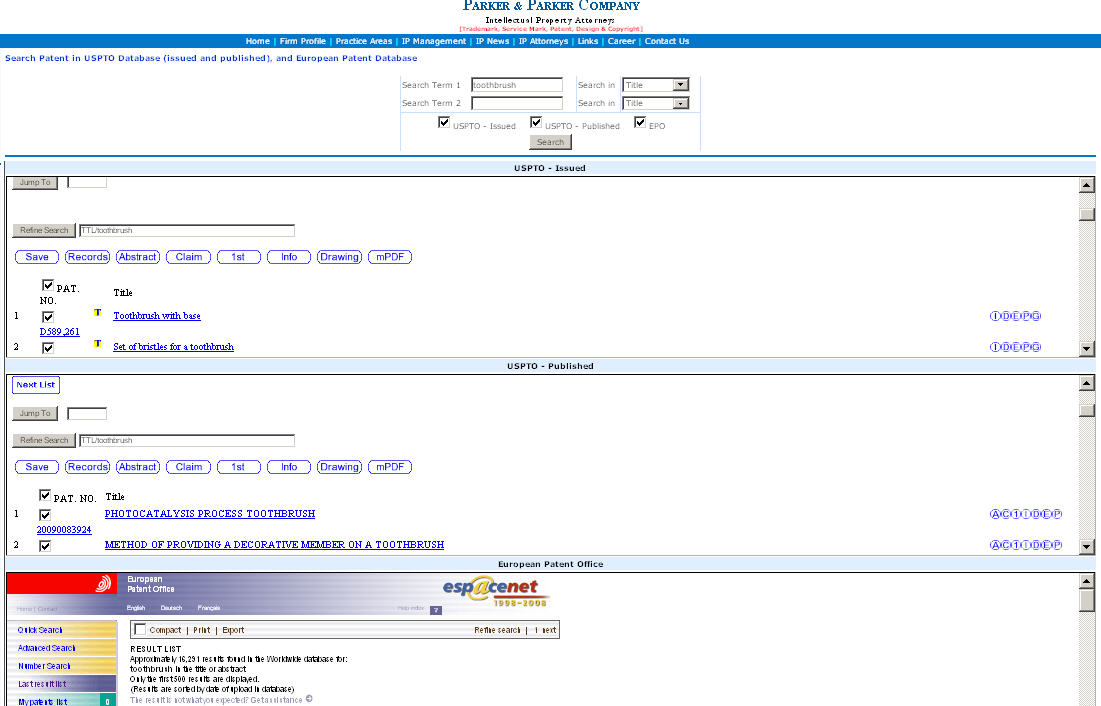Screen dimensions: 1101x706
Task: Open Practice Areas in the navigation bar
Action: (364, 41)
